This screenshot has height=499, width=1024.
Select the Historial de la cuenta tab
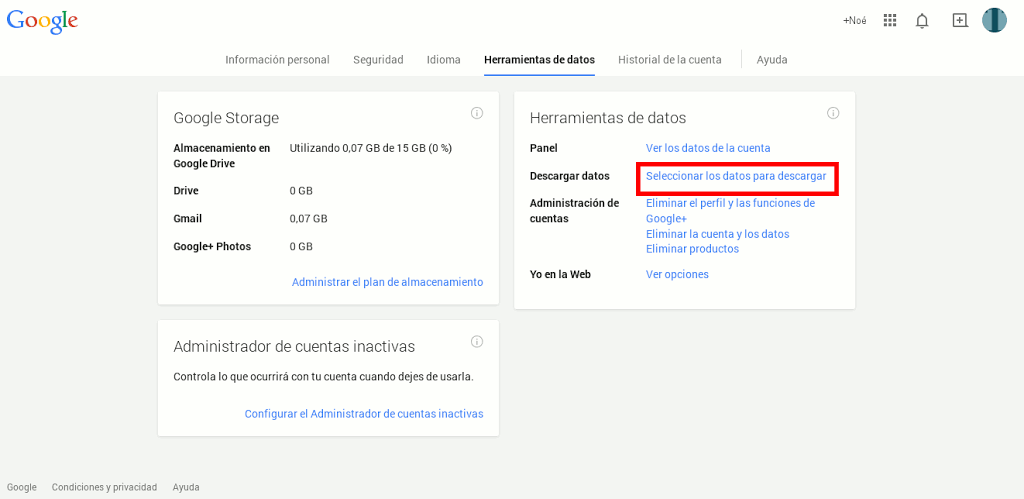(669, 60)
